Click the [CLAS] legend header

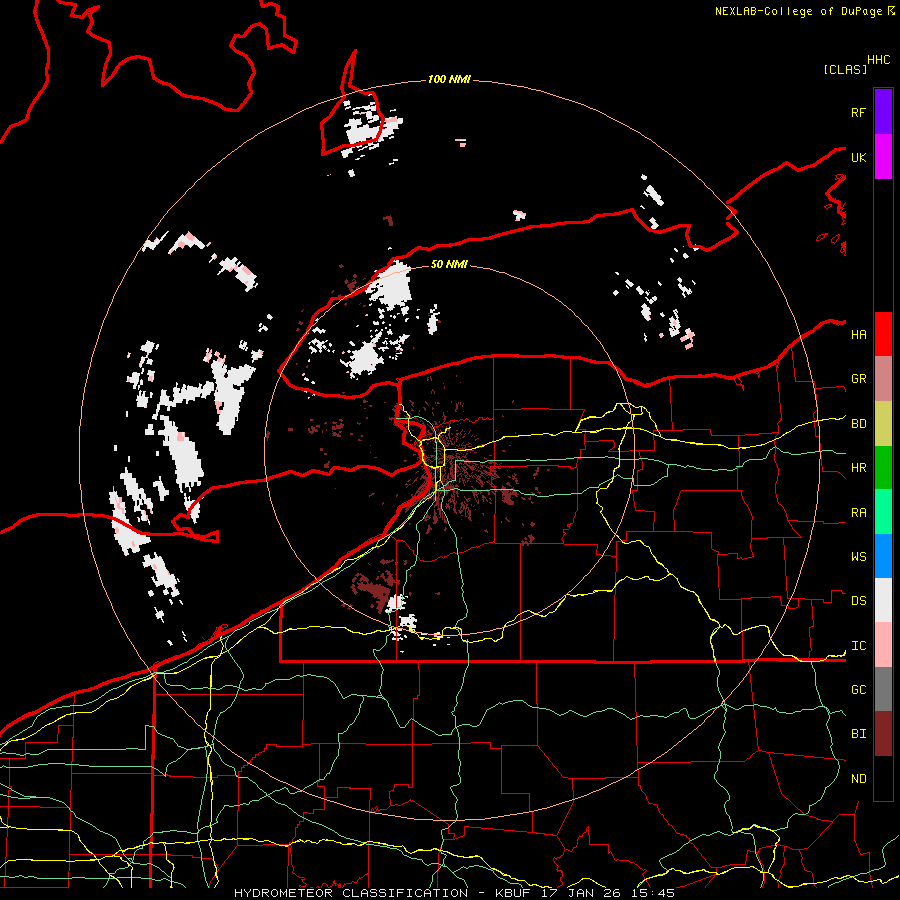coord(845,70)
